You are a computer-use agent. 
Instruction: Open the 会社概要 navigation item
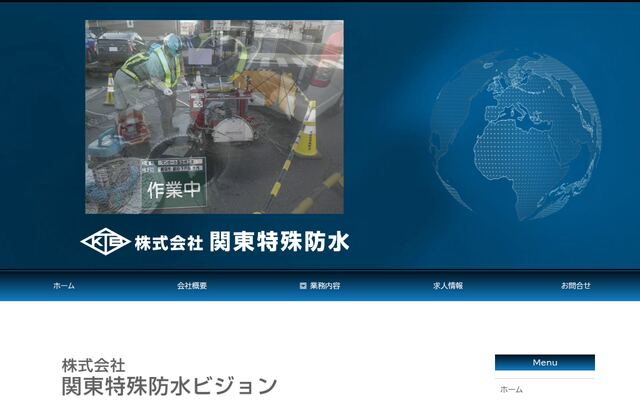tap(192, 286)
